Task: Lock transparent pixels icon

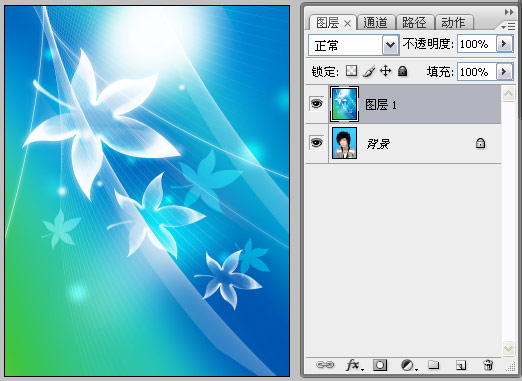Action: pos(351,71)
